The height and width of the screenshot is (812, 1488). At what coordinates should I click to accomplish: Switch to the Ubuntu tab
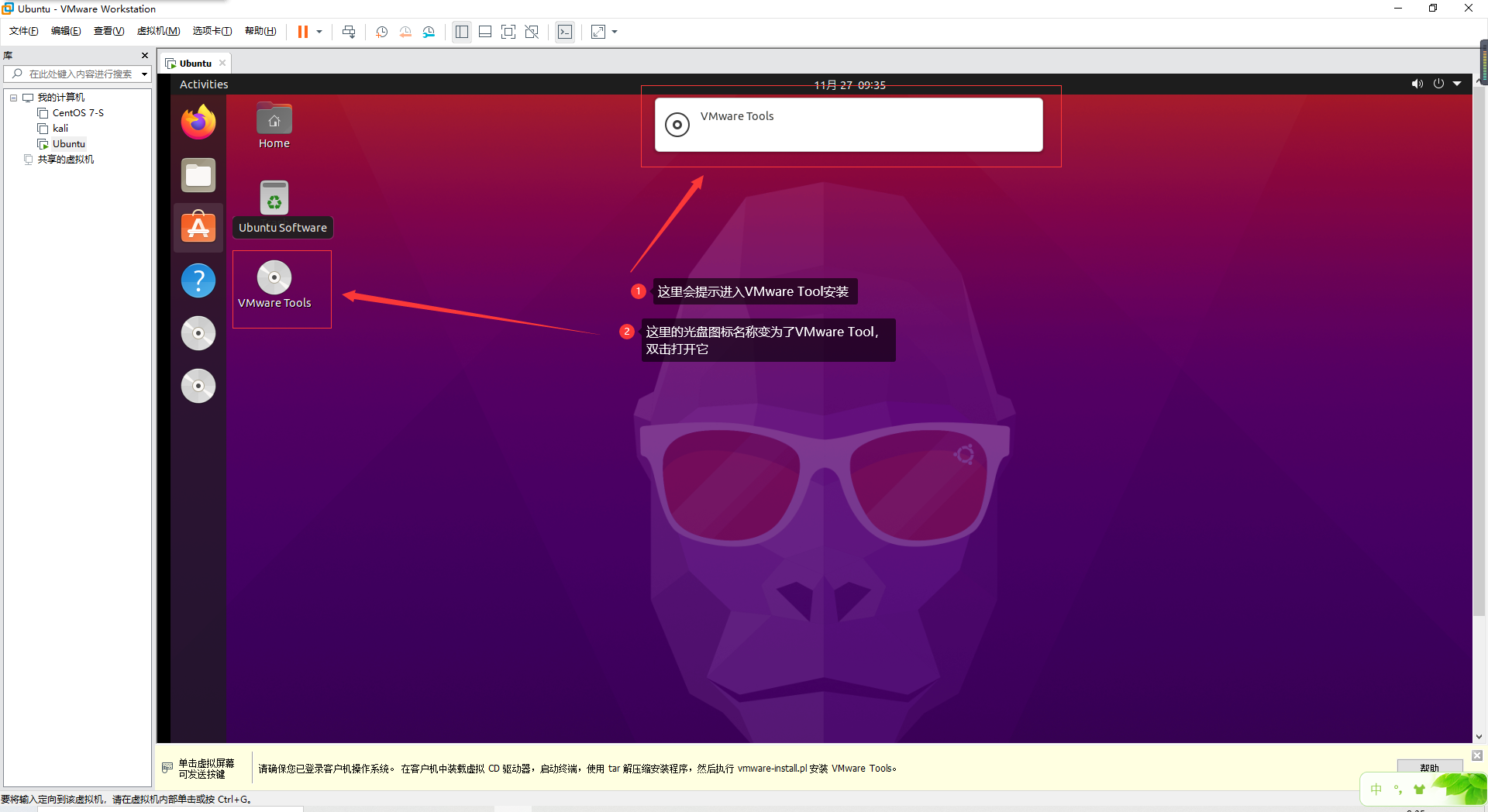(195, 64)
